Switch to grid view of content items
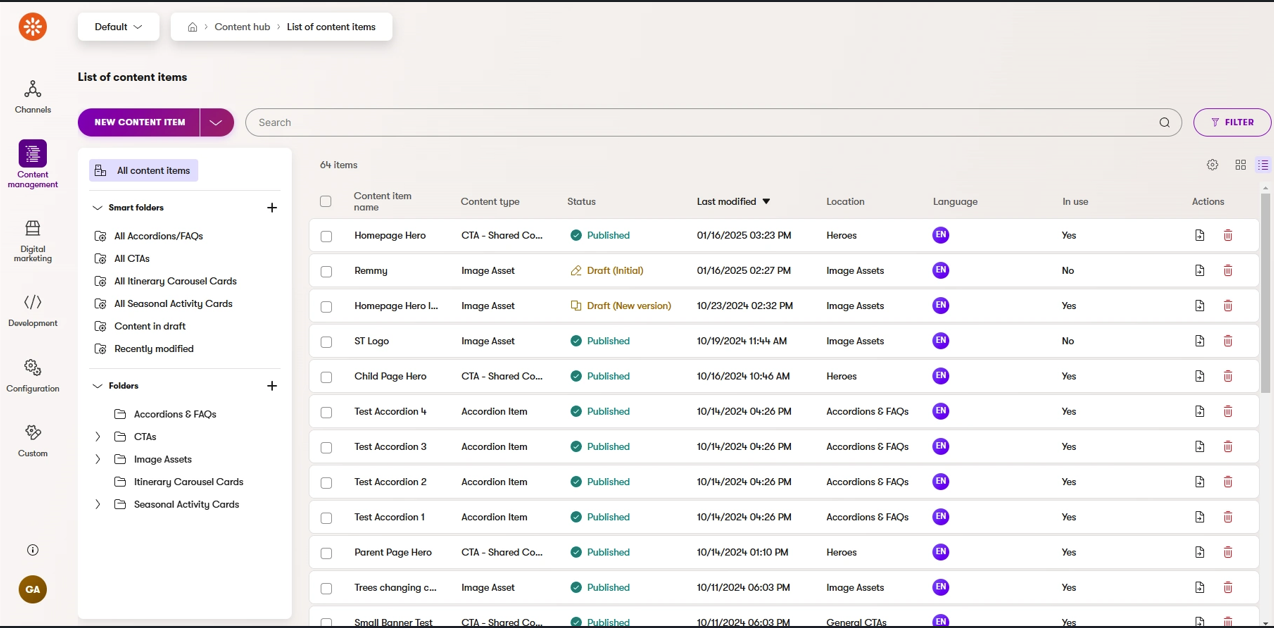 click(1240, 165)
